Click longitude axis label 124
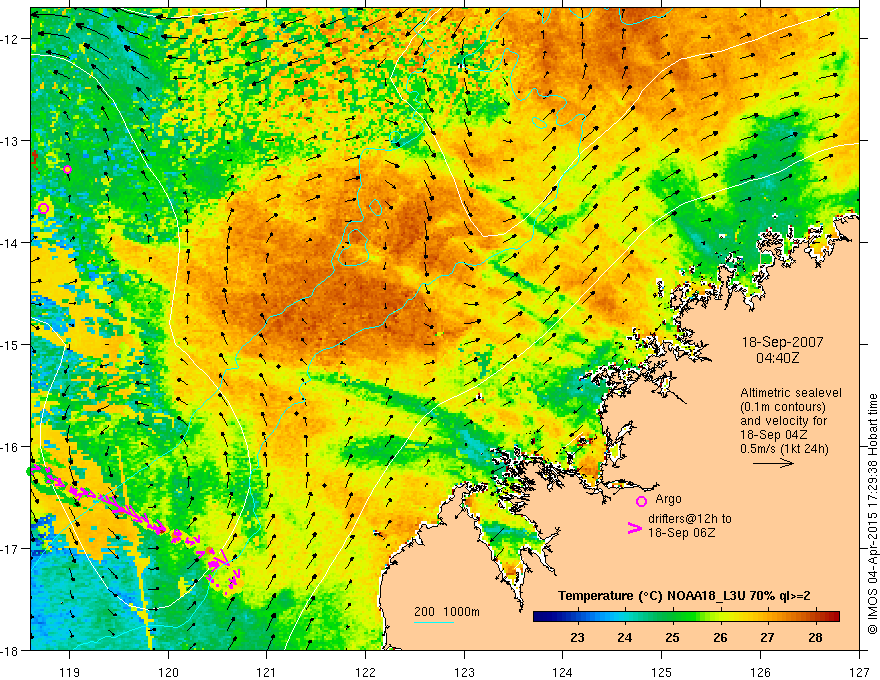Image resolution: width=880 pixels, height=680 pixels. tap(563, 672)
